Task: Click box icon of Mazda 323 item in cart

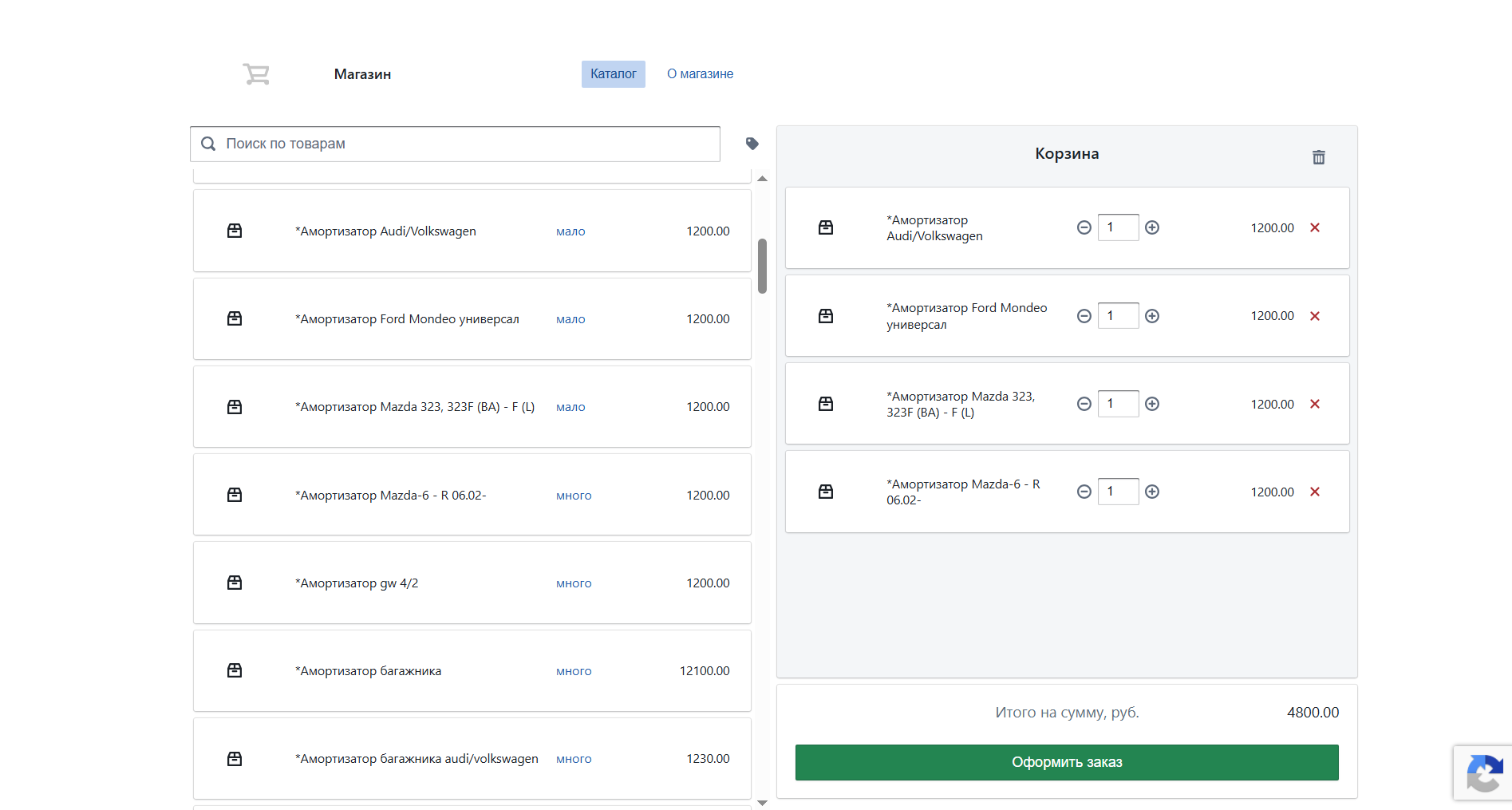Action: coord(826,404)
